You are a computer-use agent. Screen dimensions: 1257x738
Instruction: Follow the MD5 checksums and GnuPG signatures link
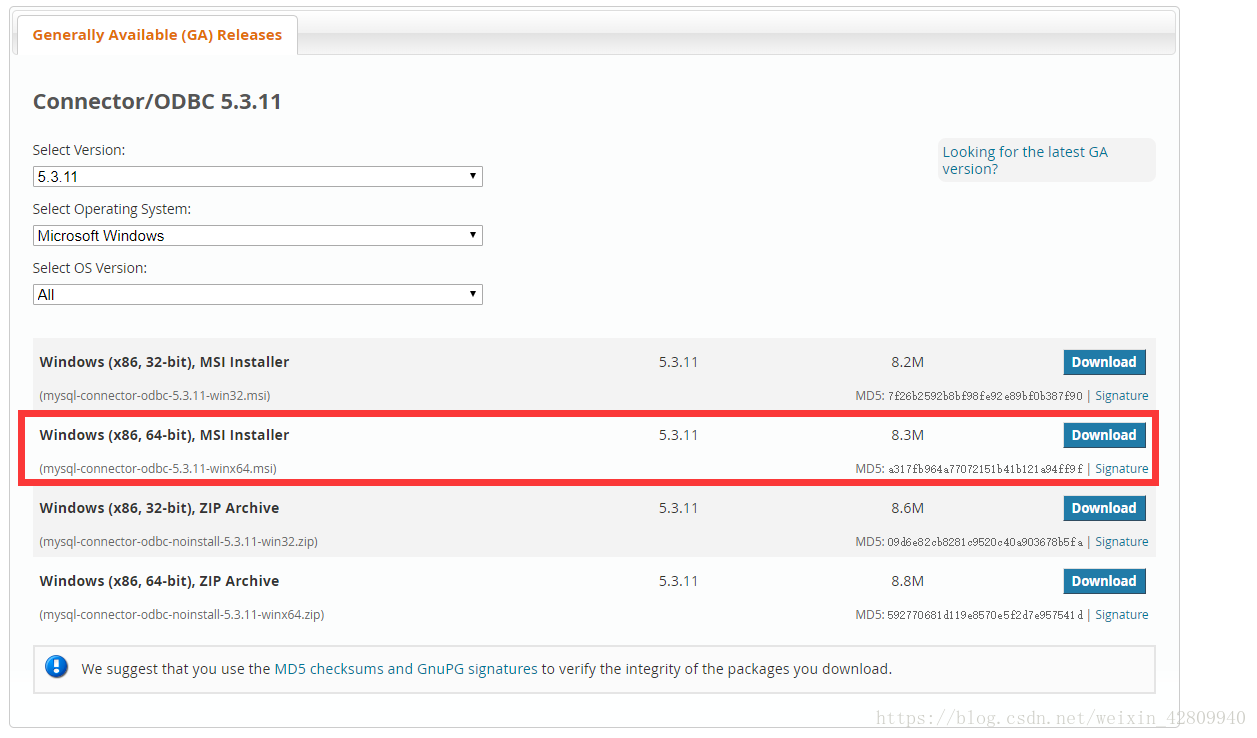click(x=406, y=669)
